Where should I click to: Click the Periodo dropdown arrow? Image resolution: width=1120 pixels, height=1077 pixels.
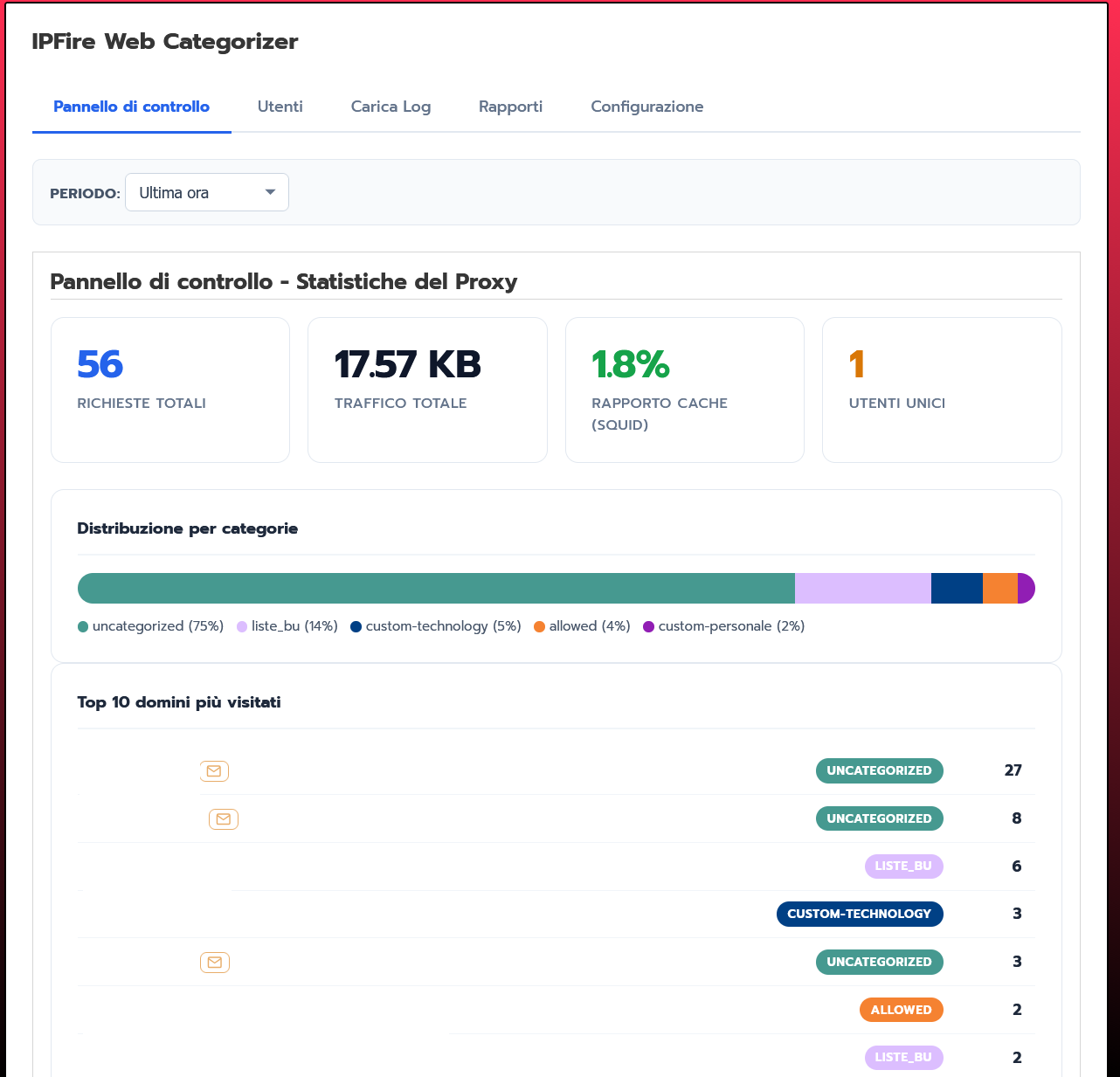coord(271,193)
